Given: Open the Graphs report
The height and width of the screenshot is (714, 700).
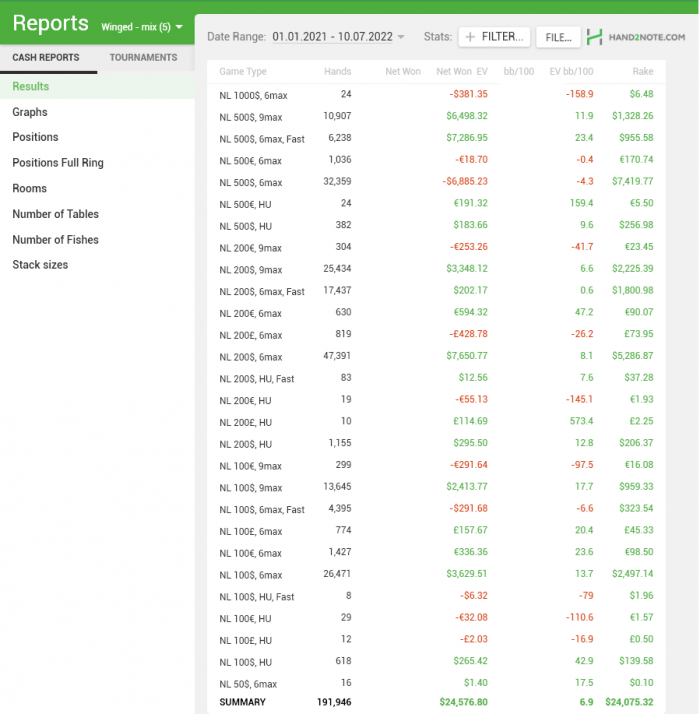Looking at the screenshot, I should (30, 112).
